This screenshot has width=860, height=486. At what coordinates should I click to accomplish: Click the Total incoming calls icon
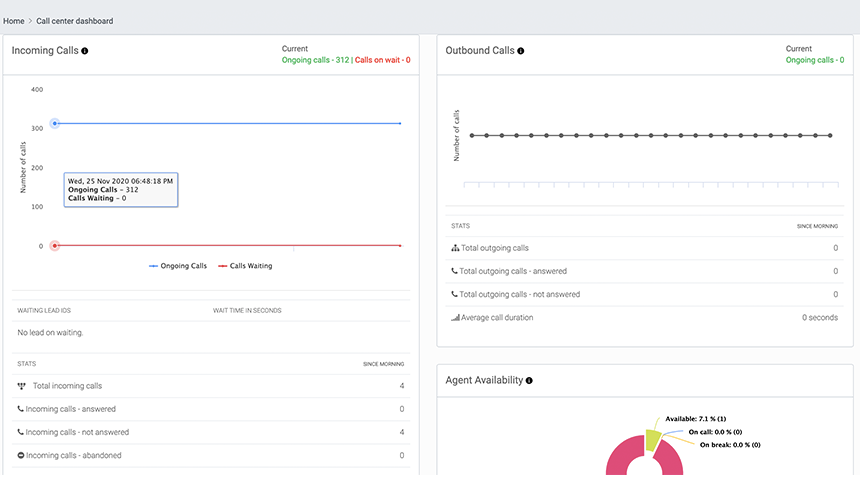pyautogui.click(x=21, y=385)
